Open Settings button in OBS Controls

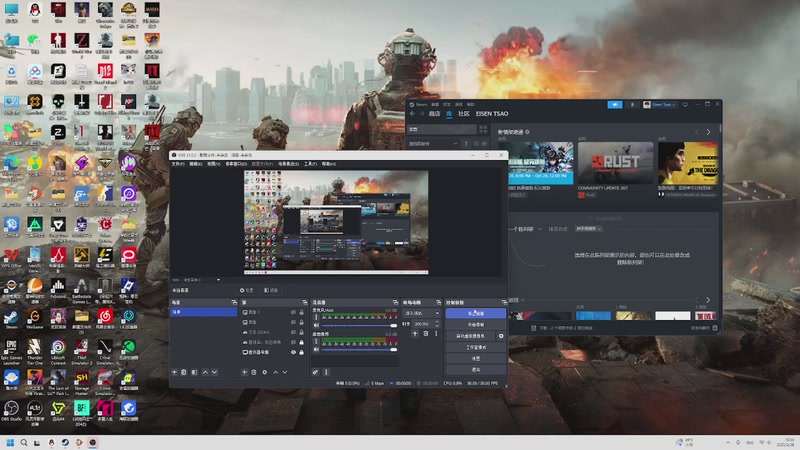pyautogui.click(x=476, y=359)
